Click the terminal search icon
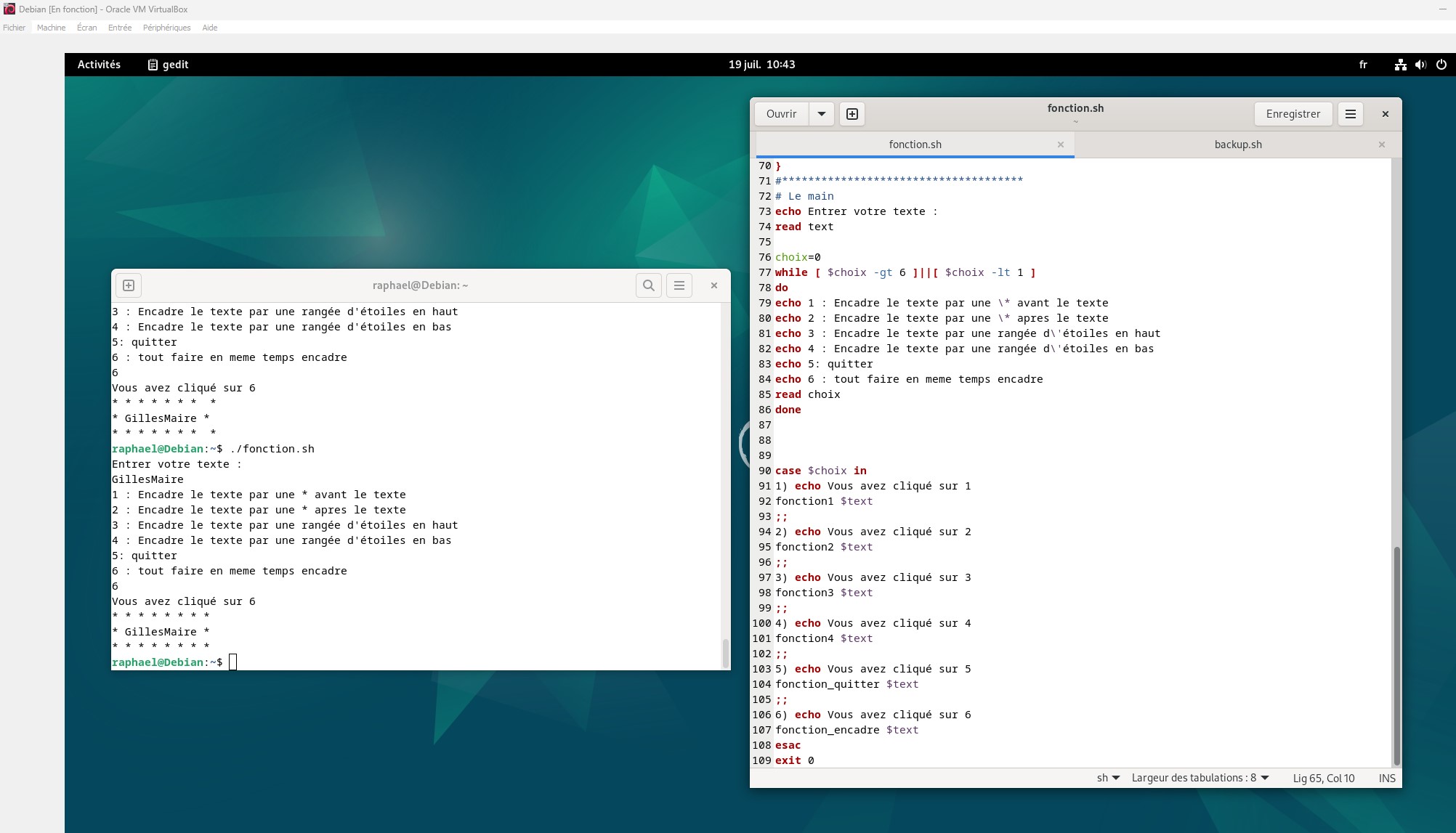This screenshot has width=1456, height=833. pyautogui.click(x=649, y=285)
